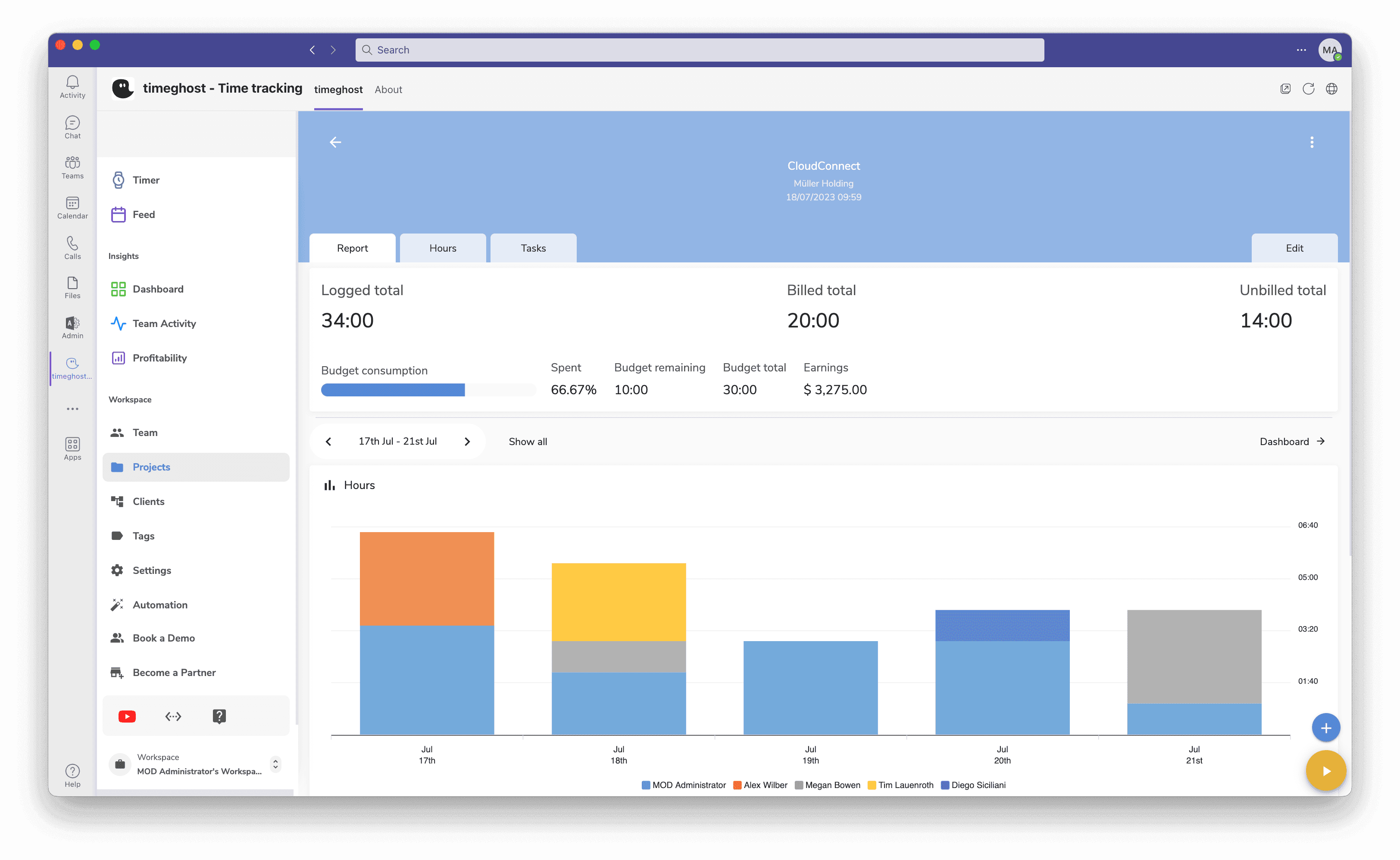1400x860 pixels.
Task: Switch to the Hours tab
Action: 443,248
